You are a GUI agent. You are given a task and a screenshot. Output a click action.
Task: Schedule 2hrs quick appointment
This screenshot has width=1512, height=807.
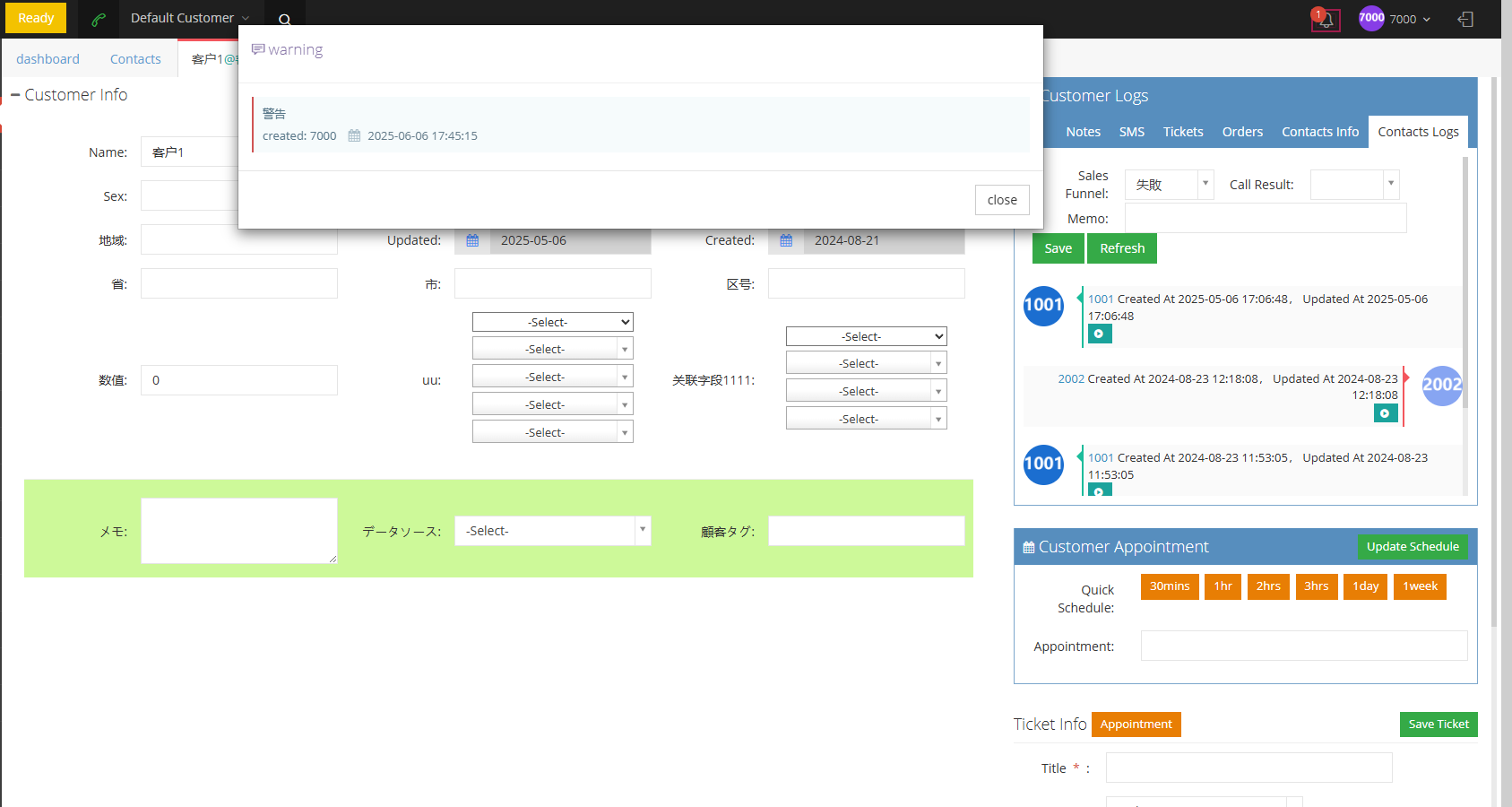pyautogui.click(x=1268, y=586)
